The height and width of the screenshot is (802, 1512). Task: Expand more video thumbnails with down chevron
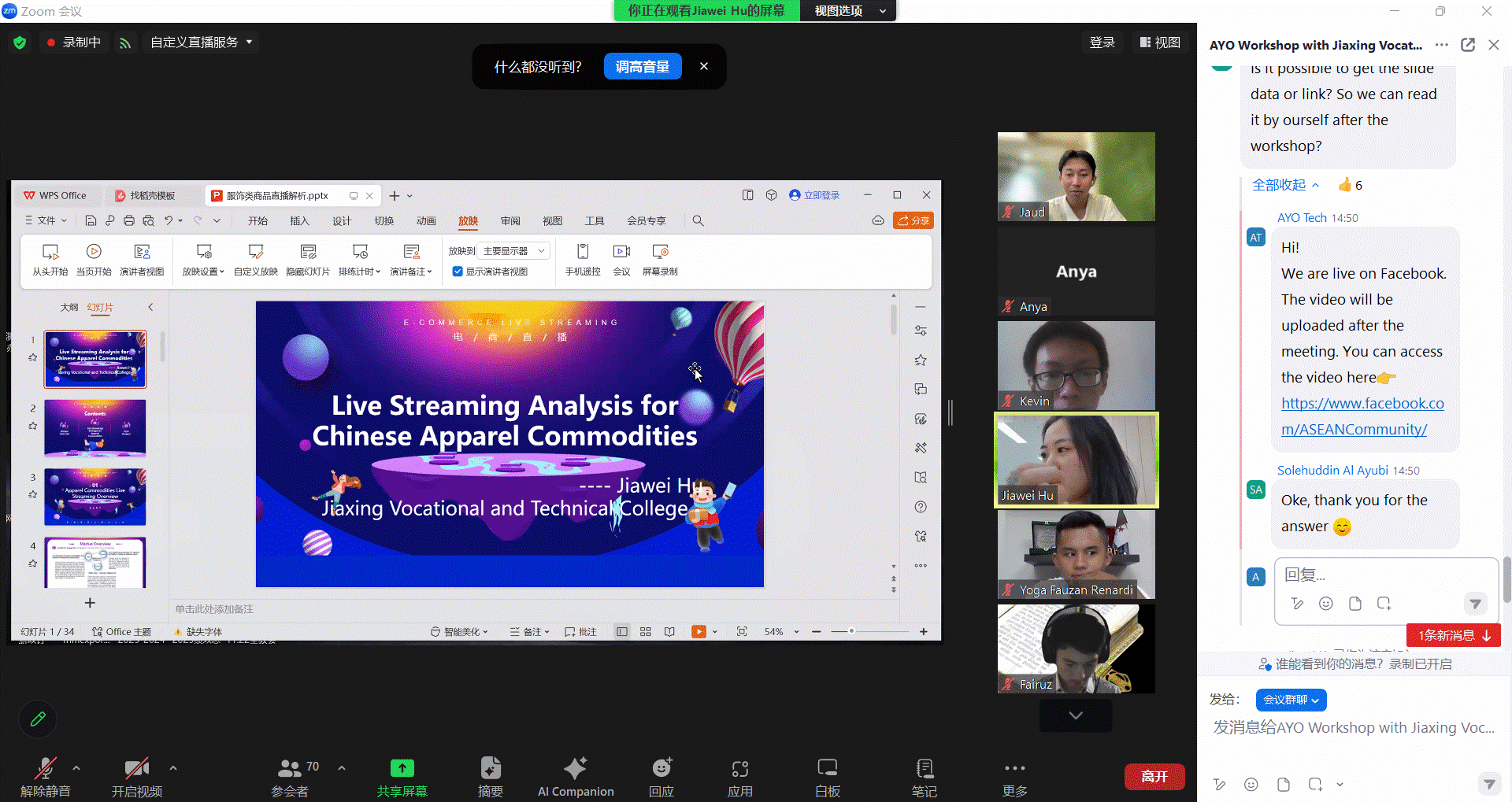(x=1076, y=715)
